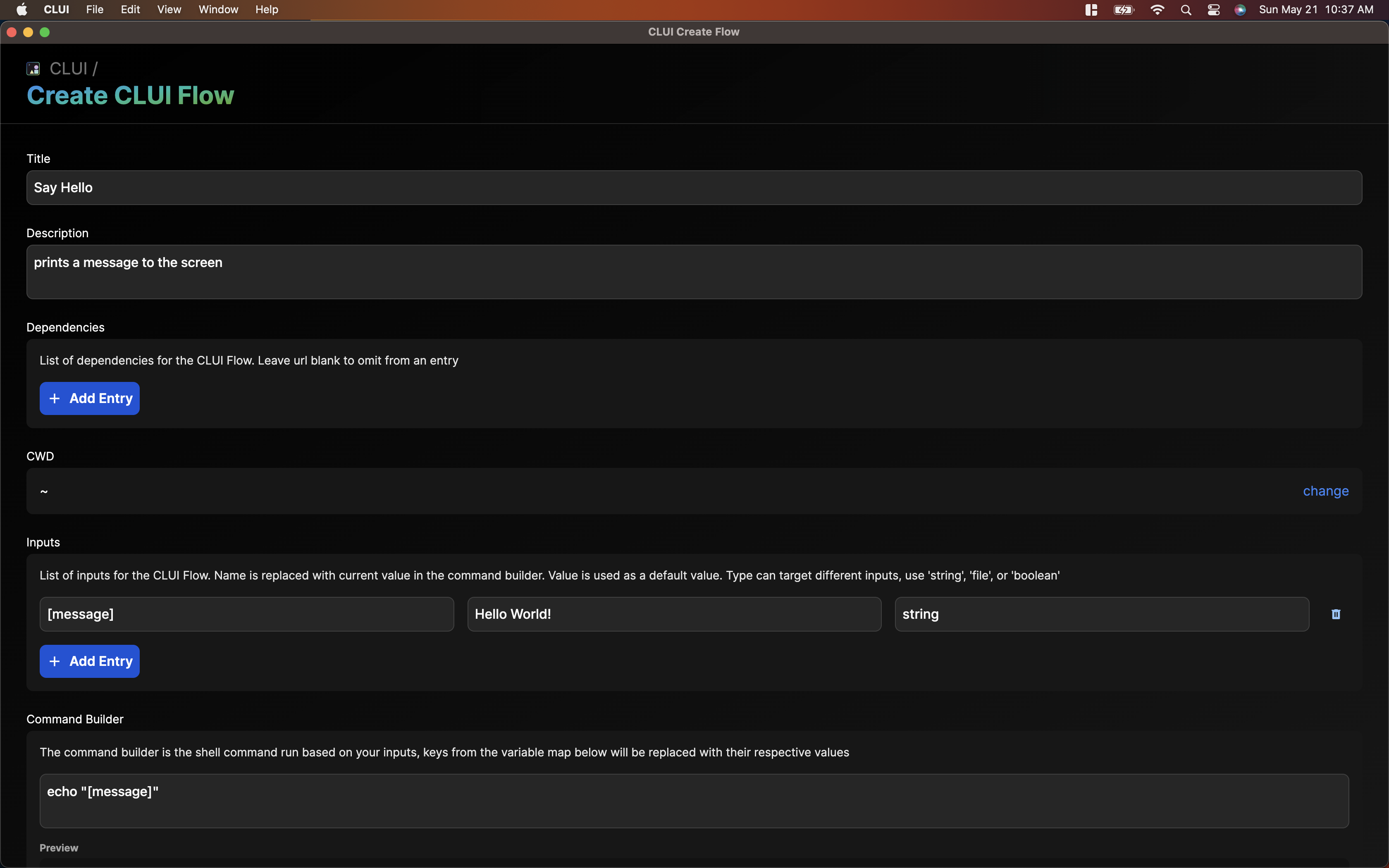Click the Inputs section label
This screenshot has width=1389, height=868.
coord(43,542)
